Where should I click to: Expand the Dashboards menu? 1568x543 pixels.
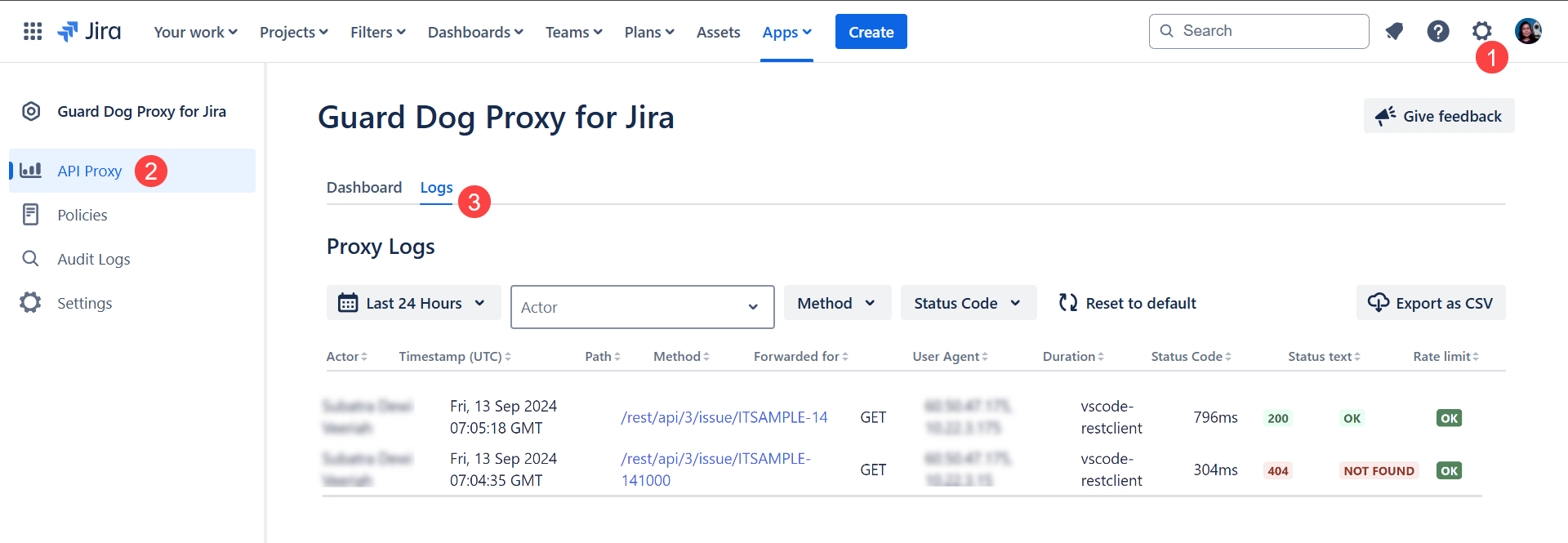click(x=475, y=32)
